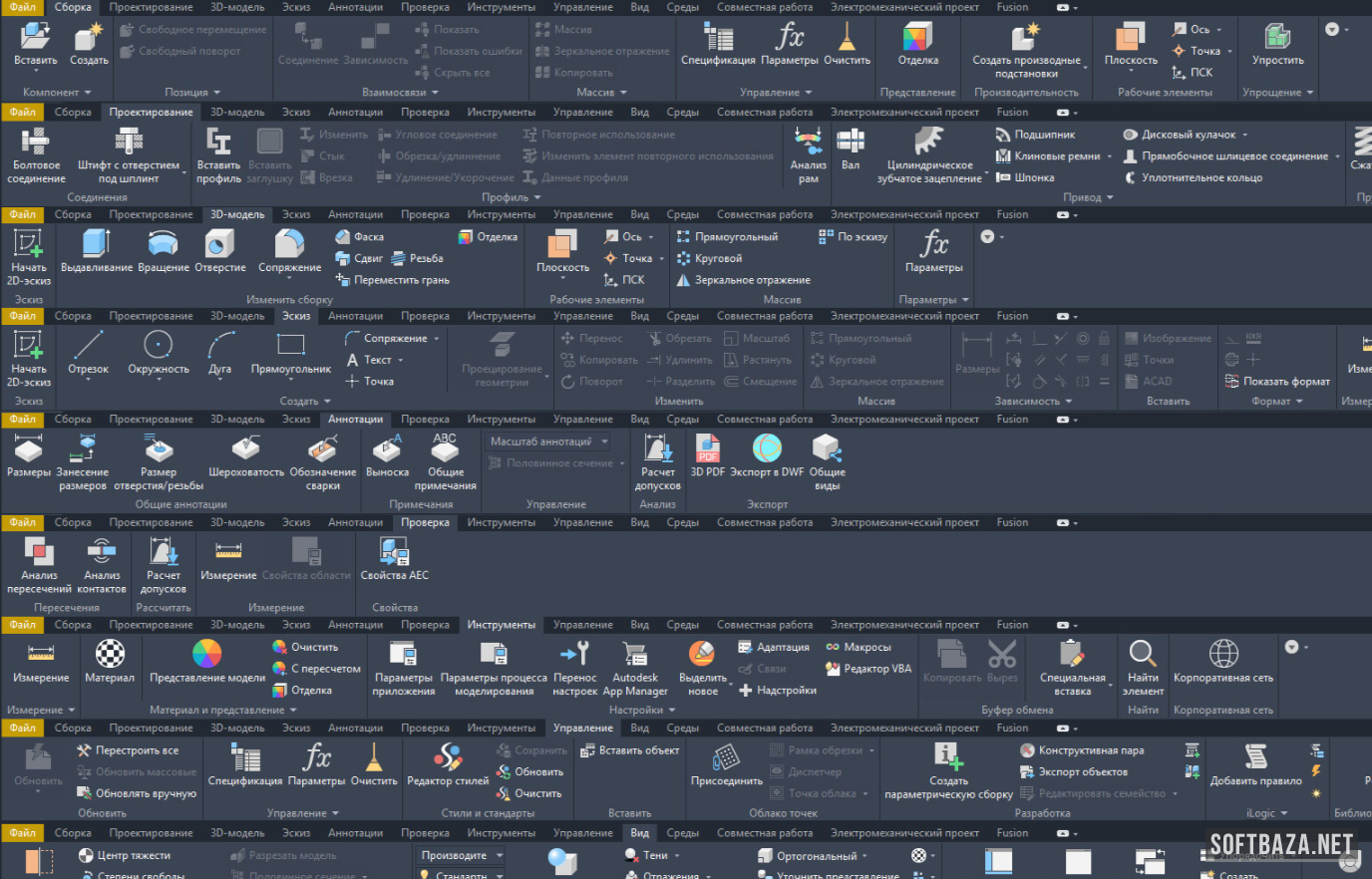Screen dimensions: 1372x879
Task: Open the Редактор стилей style editor
Action: tap(448, 758)
